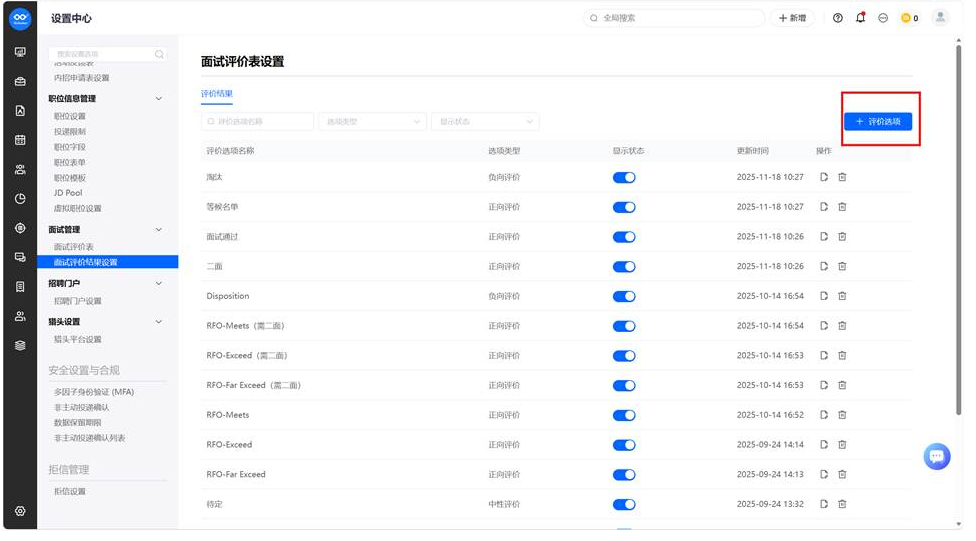Disable display toggle for RFO-Exceed
The height and width of the screenshot is (541, 976).
tap(624, 445)
